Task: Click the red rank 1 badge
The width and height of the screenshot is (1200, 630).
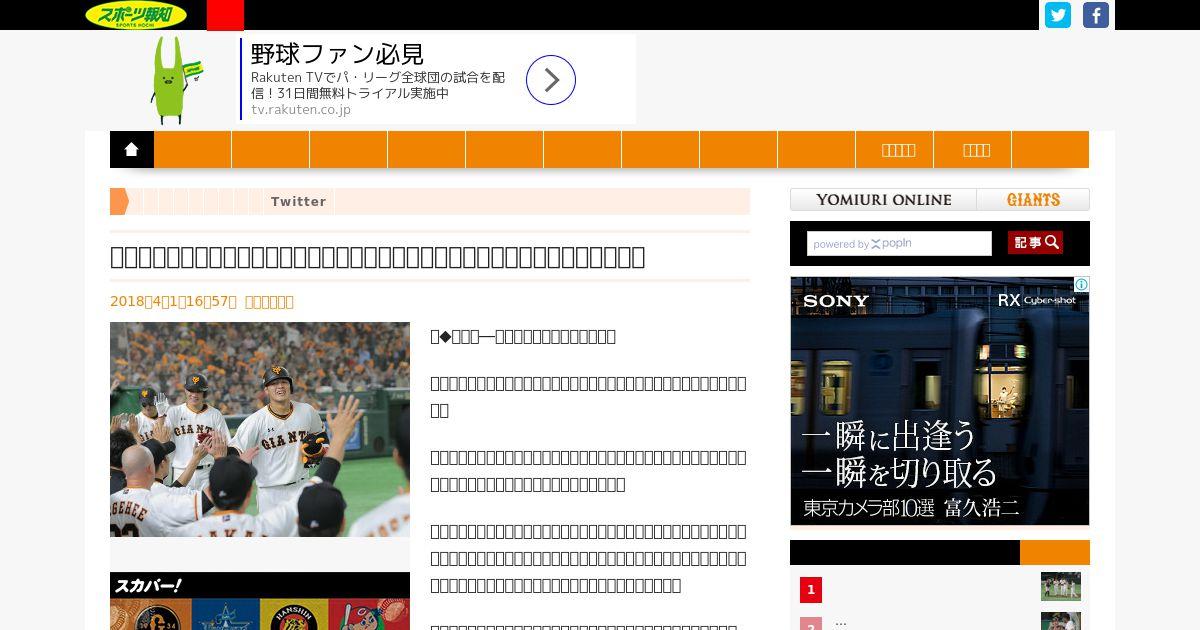Action: click(811, 590)
